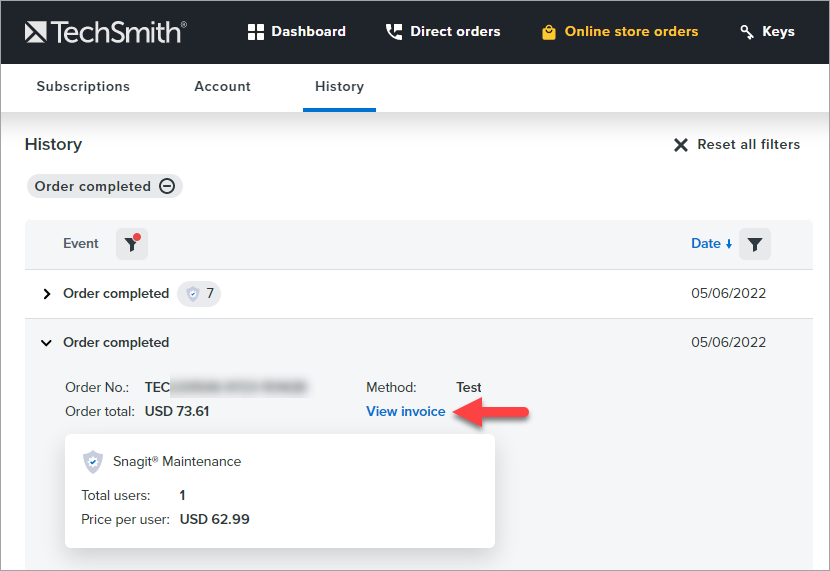The image size is (830, 571).
Task: Collapse the expanded Order completed row
Action: coord(46,343)
